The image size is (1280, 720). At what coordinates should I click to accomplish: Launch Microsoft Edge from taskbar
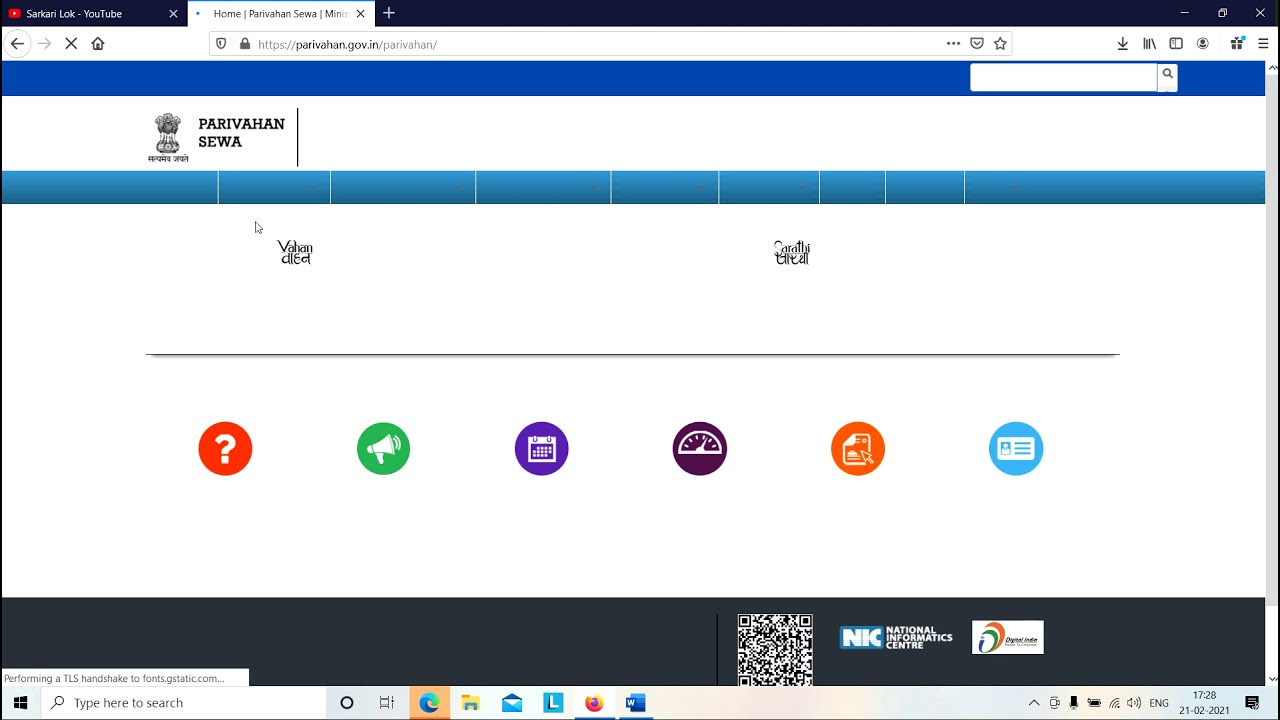pos(429,703)
